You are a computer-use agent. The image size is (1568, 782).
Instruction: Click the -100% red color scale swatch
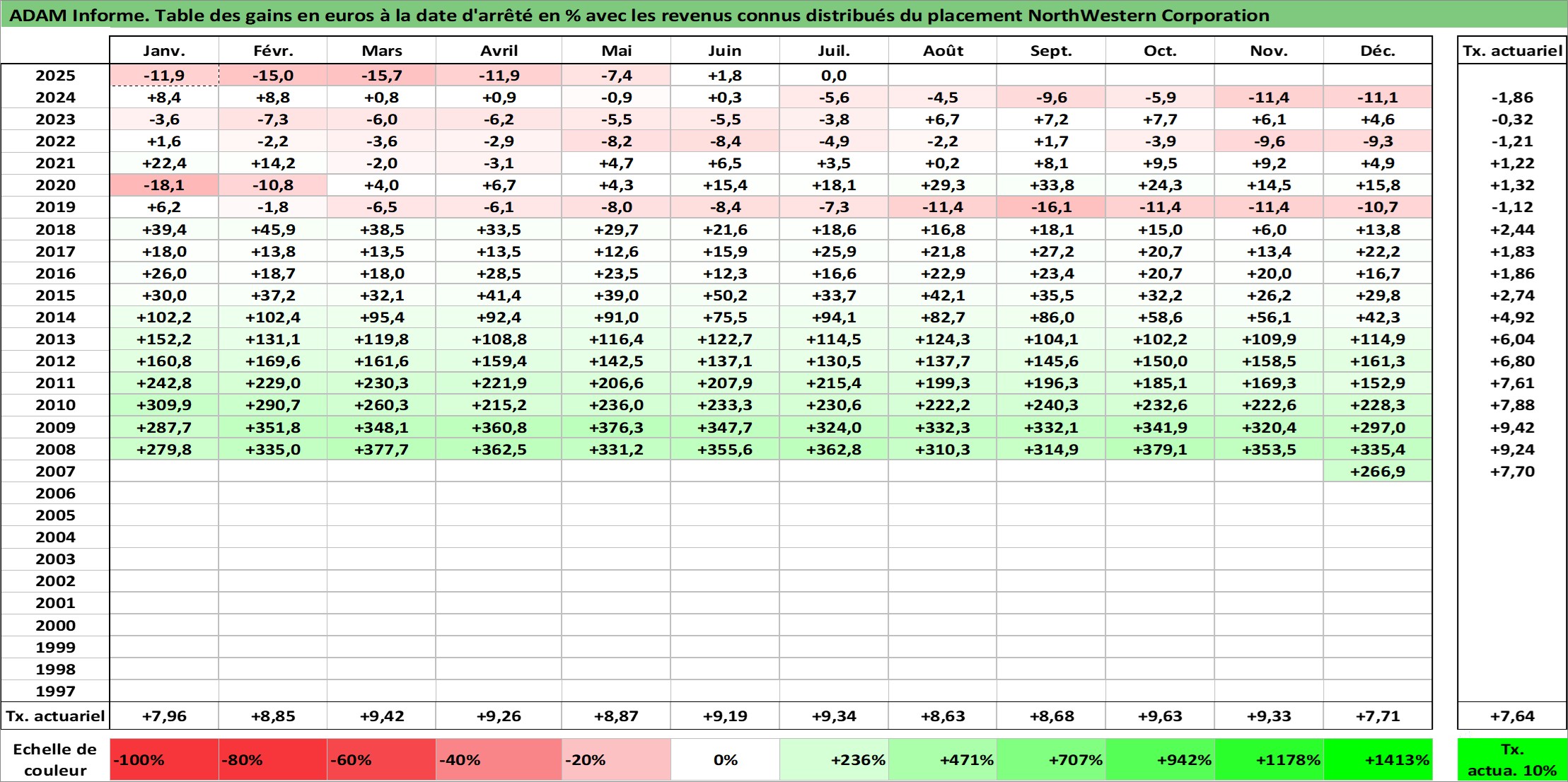tap(164, 760)
